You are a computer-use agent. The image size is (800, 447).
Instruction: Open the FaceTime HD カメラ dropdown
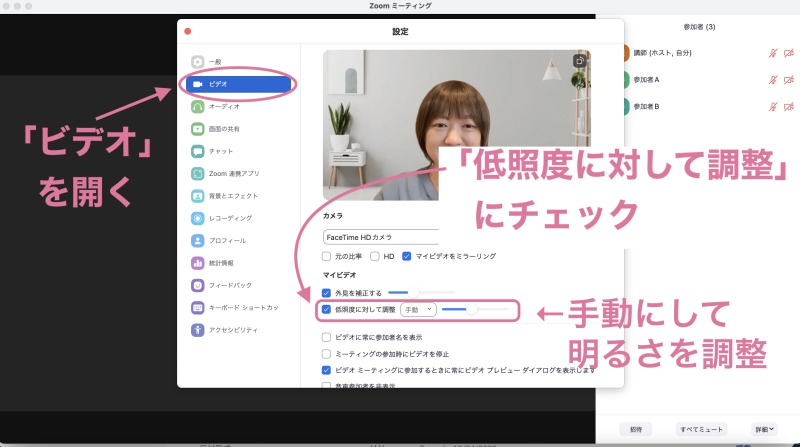(381, 237)
